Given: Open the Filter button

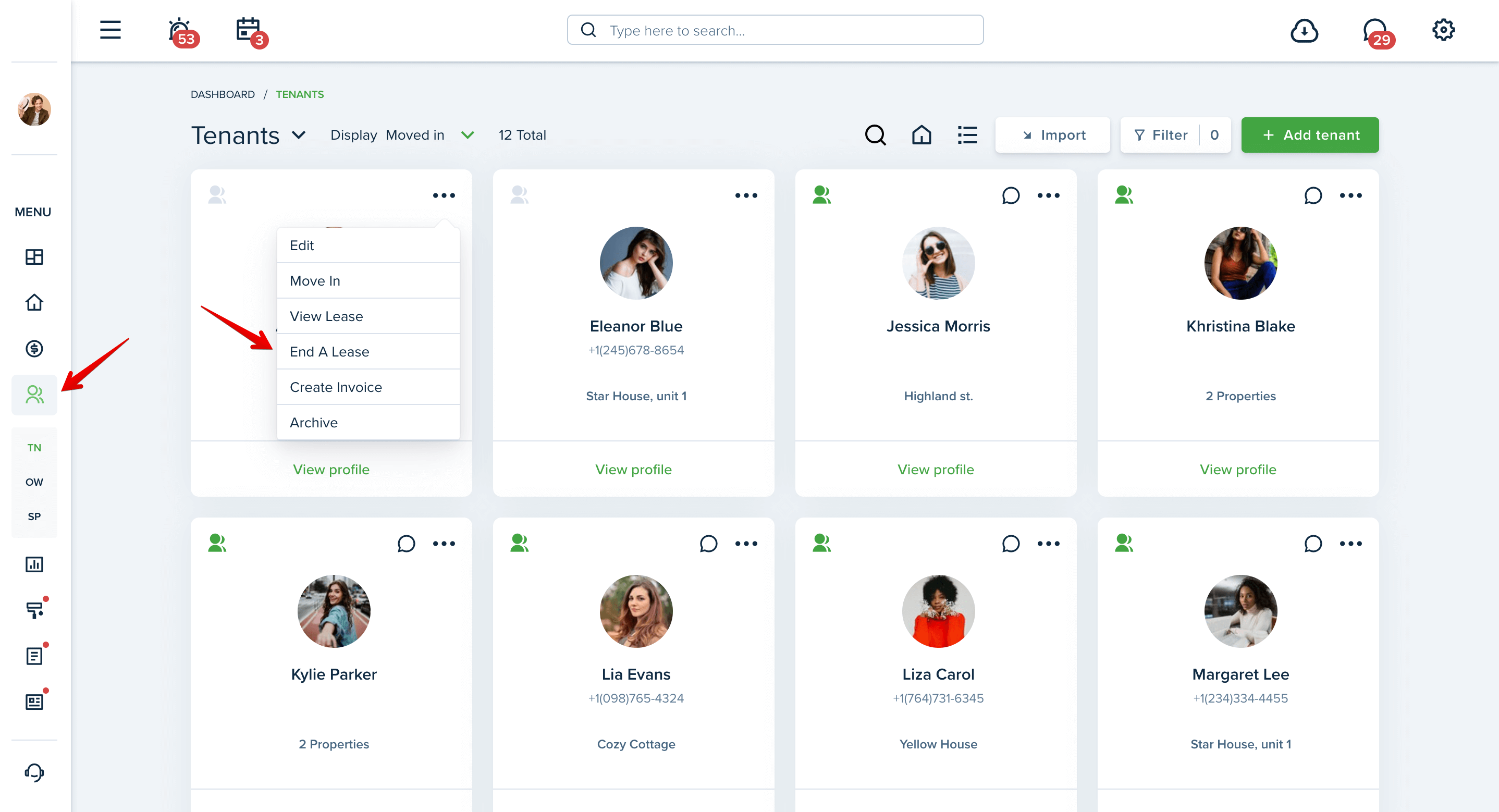Looking at the screenshot, I should coord(1174,135).
